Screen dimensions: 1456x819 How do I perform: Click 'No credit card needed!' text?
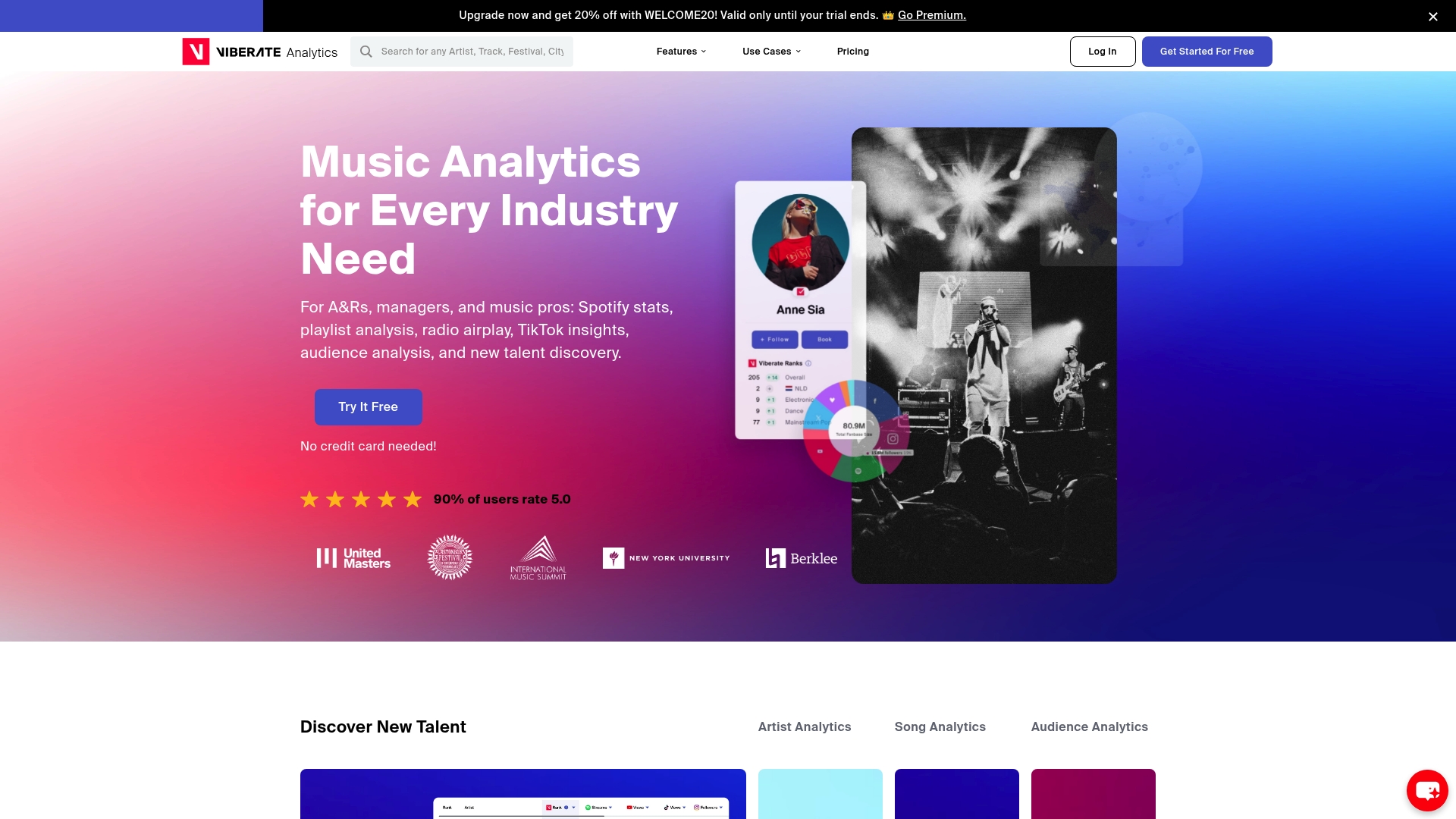369,446
